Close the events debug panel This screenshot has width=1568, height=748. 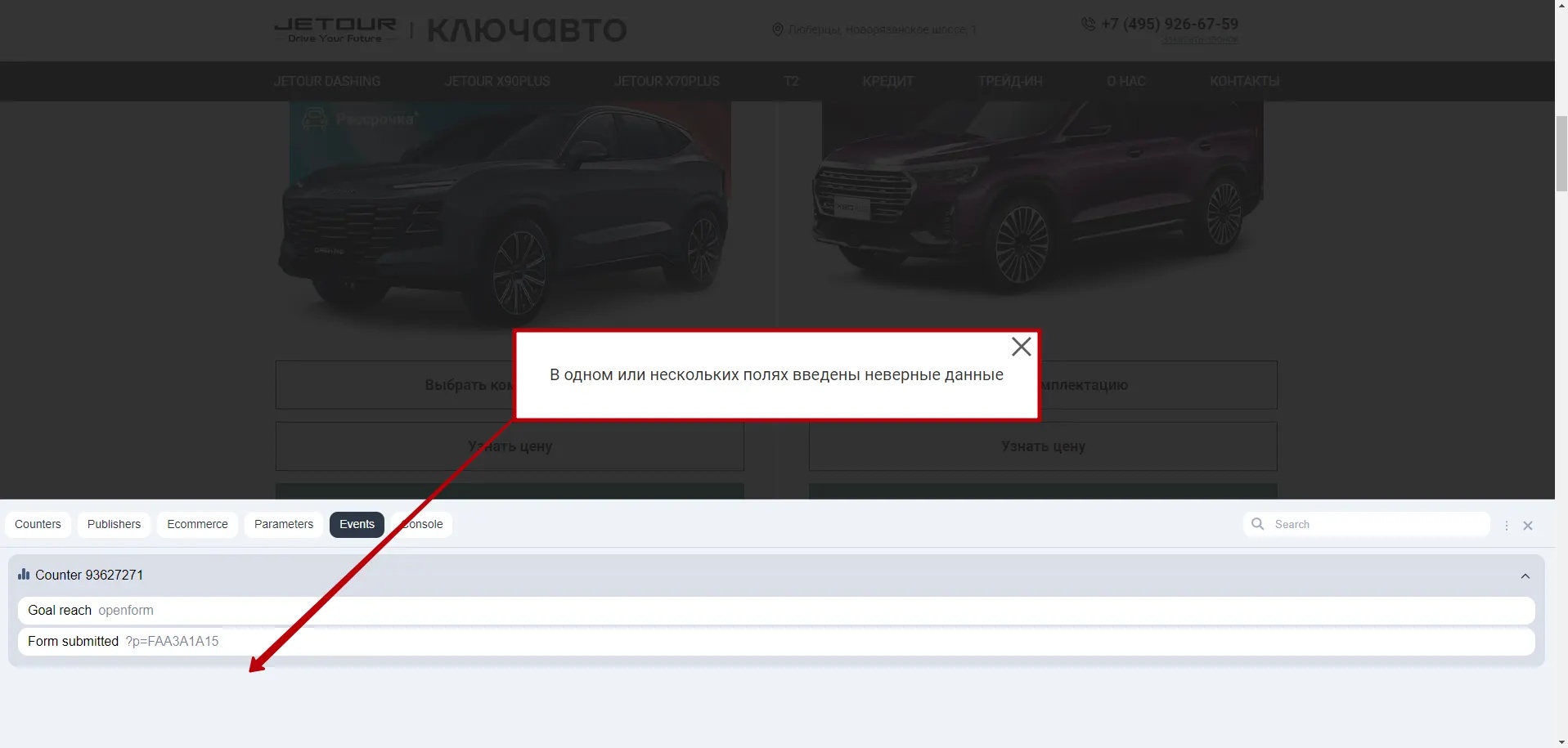(1528, 526)
